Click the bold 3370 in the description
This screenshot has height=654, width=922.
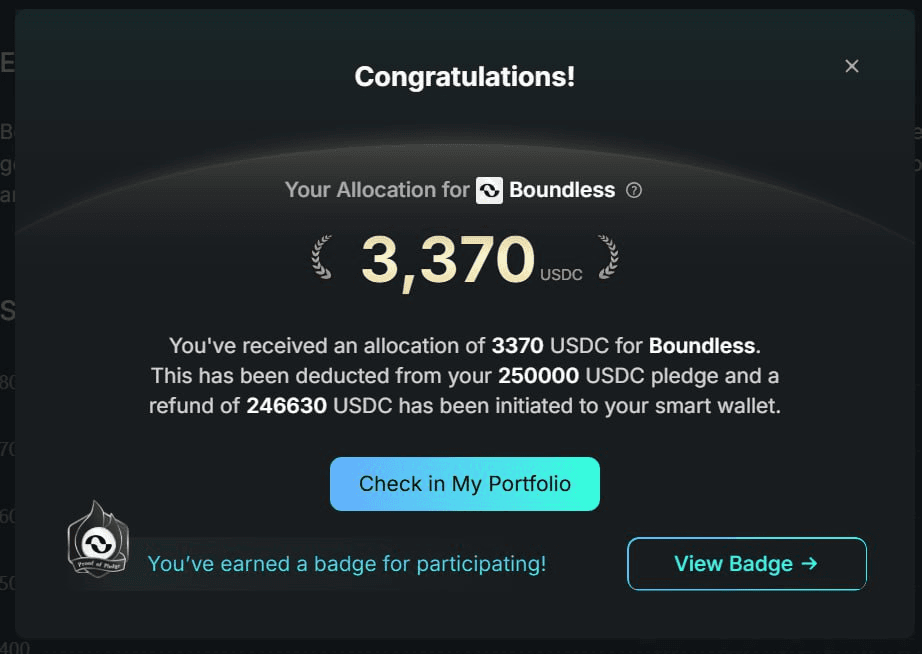[x=517, y=346]
